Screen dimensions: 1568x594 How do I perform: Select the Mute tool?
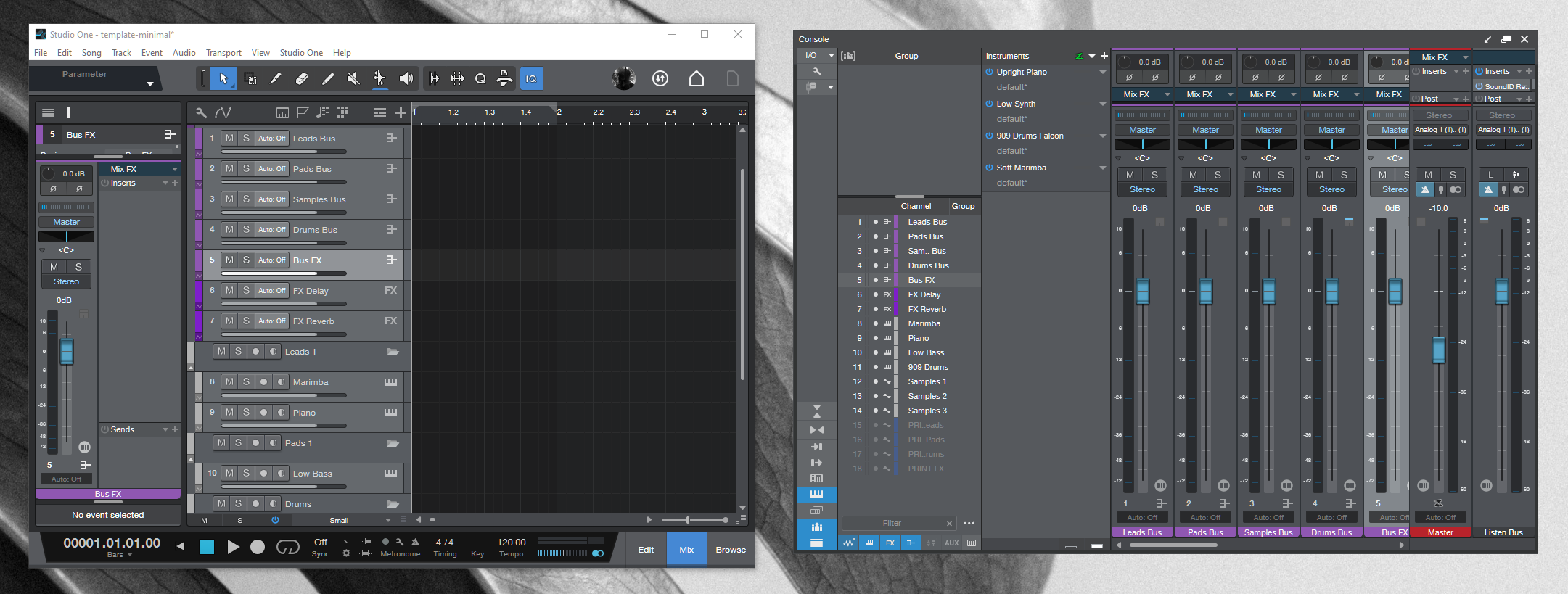[353, 78]
